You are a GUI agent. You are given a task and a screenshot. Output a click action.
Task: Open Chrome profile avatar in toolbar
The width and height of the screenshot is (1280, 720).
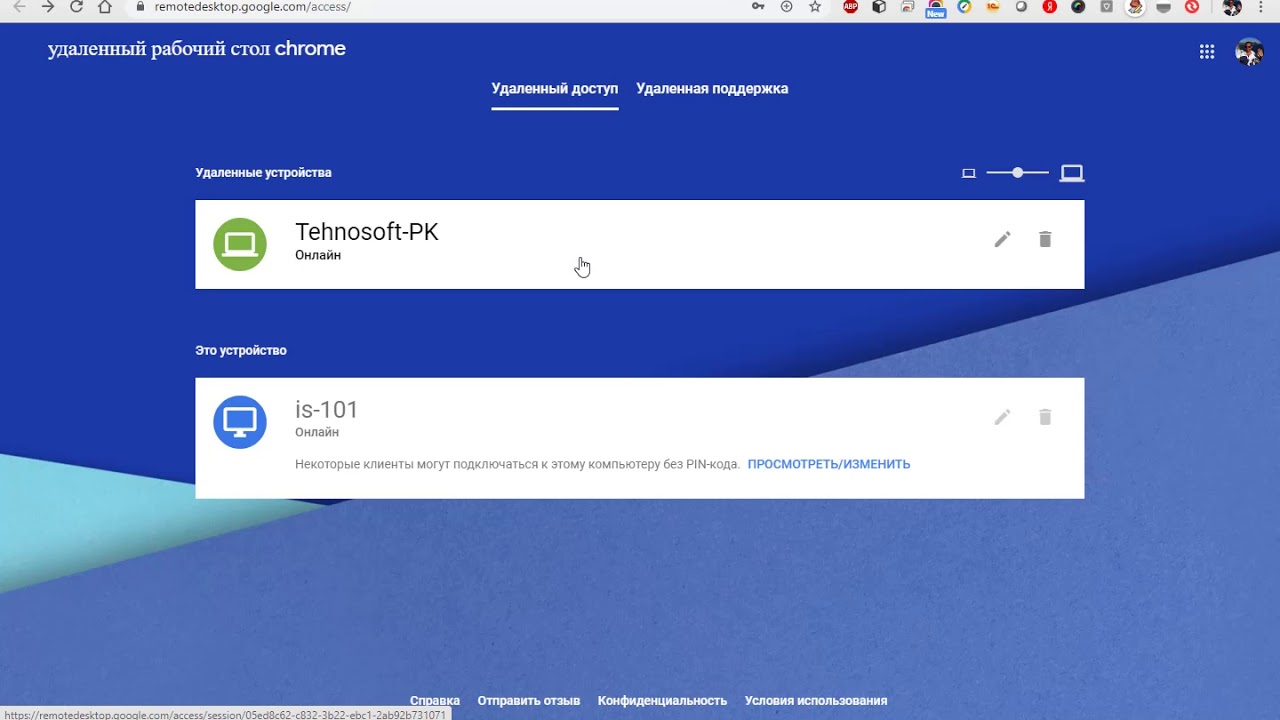pos(1232,7)
